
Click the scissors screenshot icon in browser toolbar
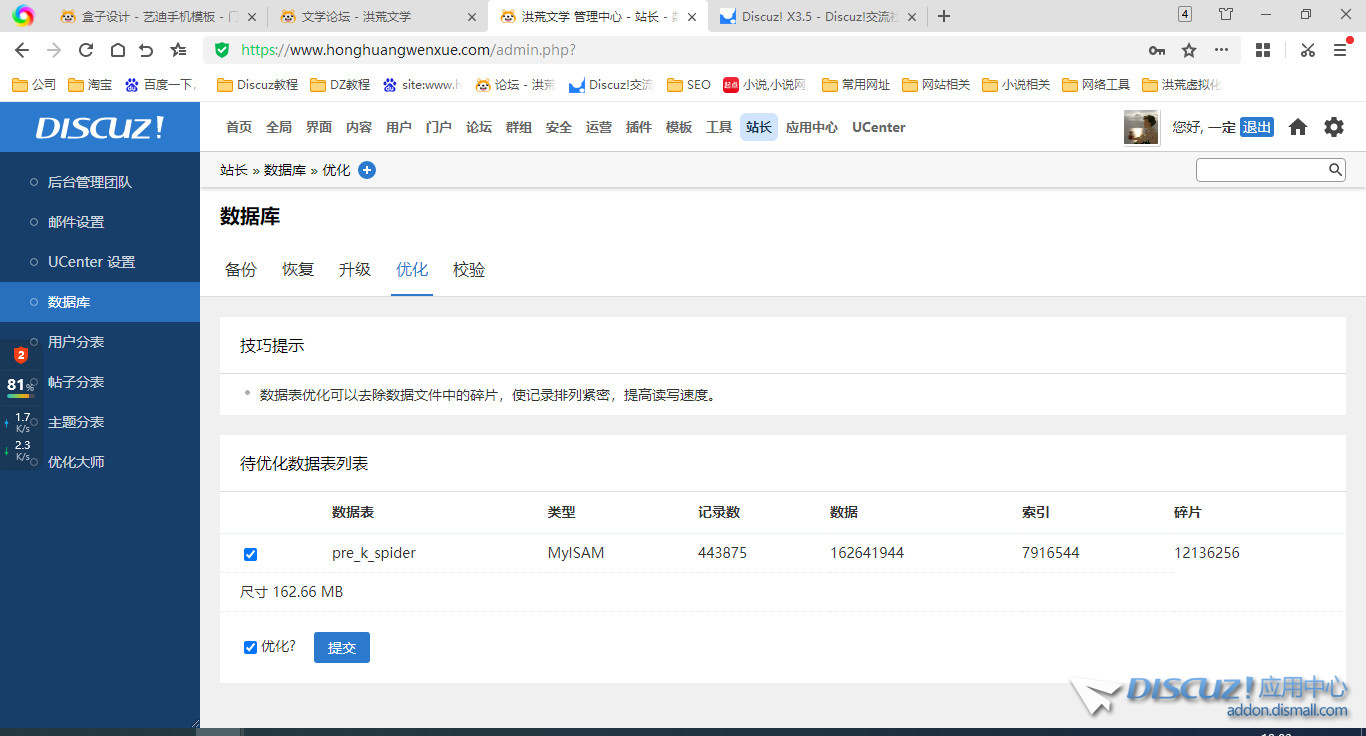(1307, 49)
